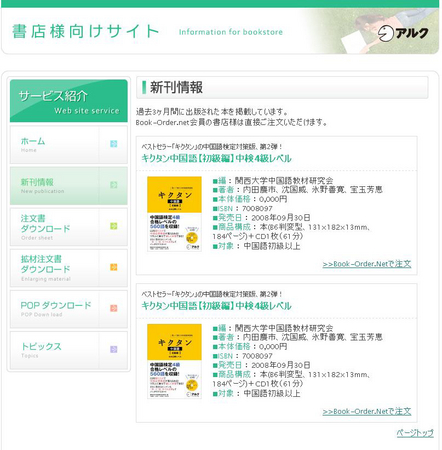
Task: Click the second キクタン中国語【初級編】 title link
Action: (216, 306)
